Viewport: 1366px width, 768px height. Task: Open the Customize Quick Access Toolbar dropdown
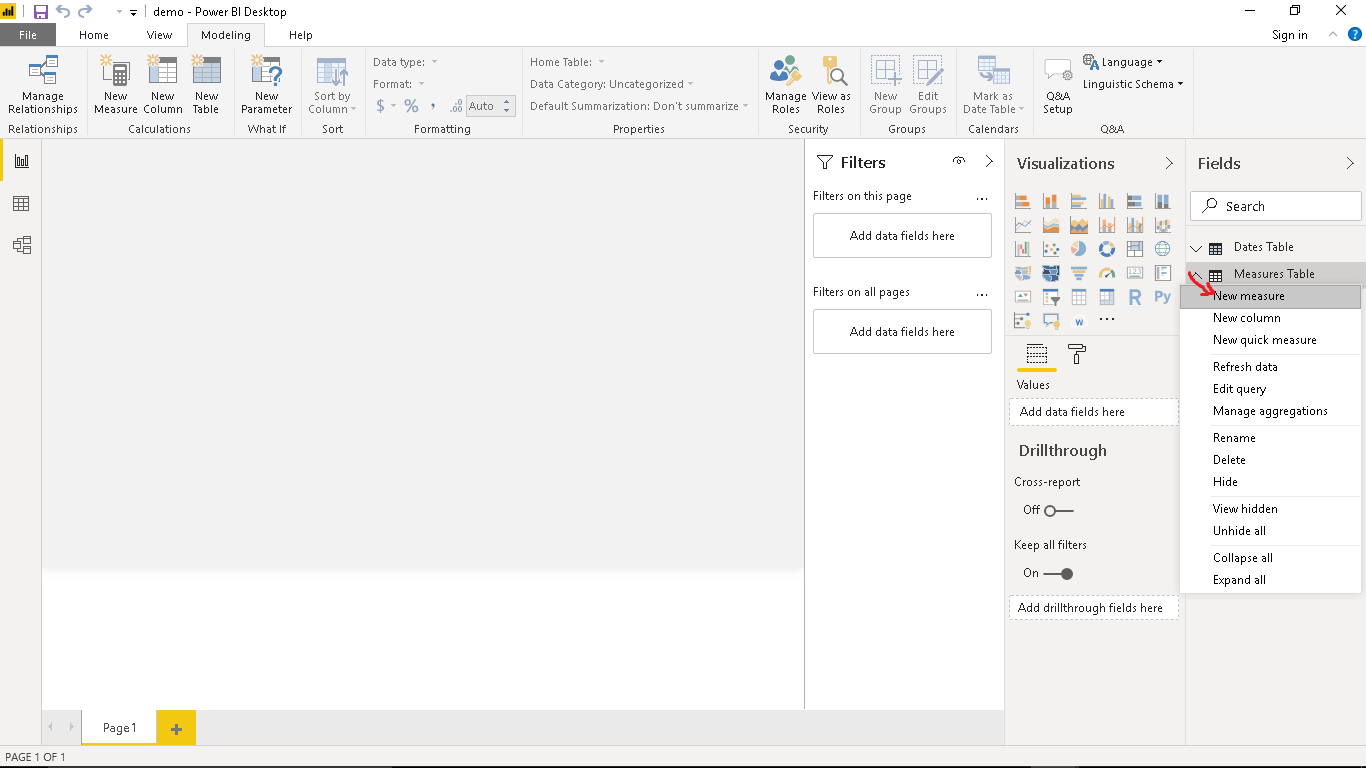coord(133,12)
